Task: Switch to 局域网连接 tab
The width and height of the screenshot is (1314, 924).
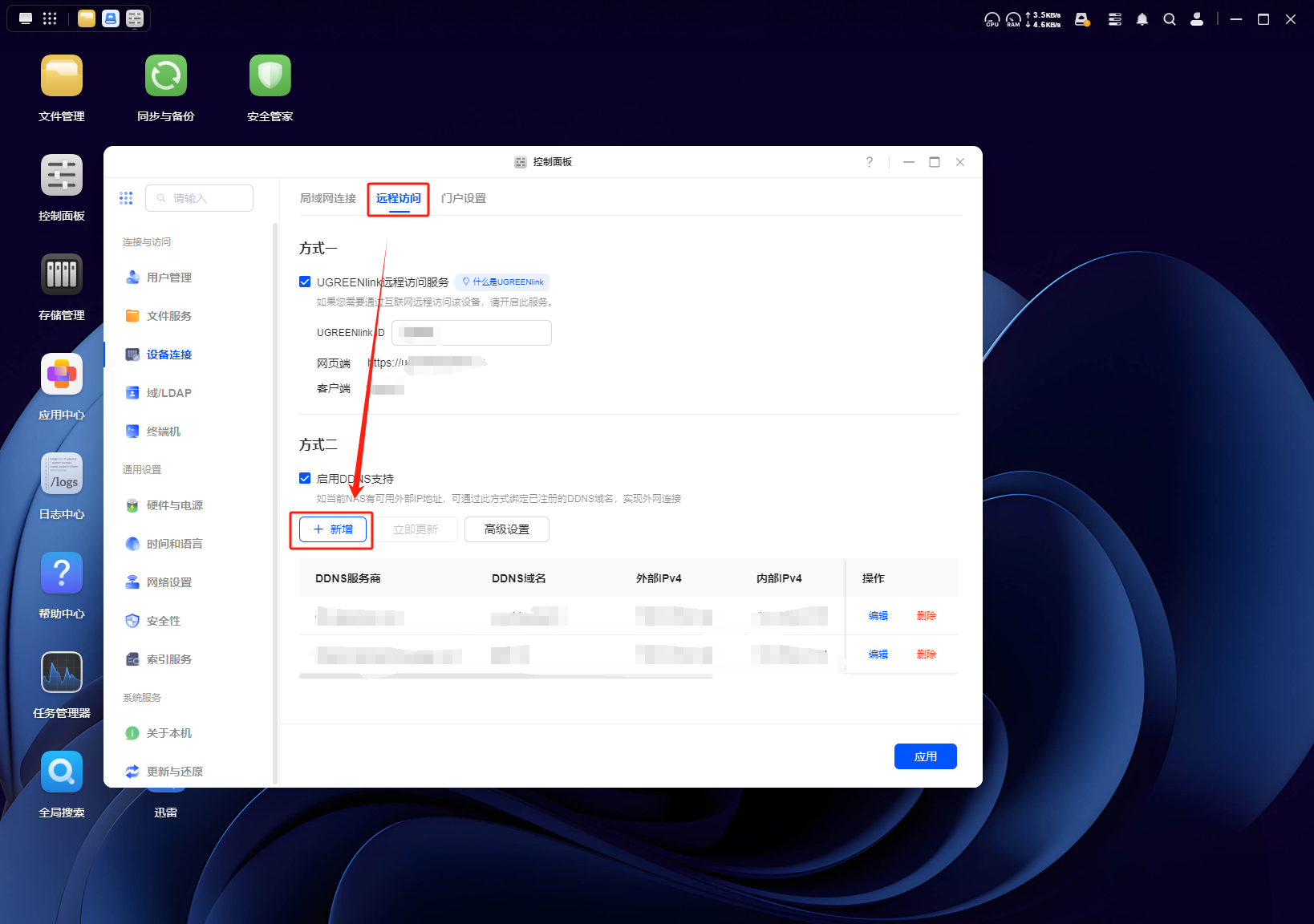Action: (x=327, y=198)
